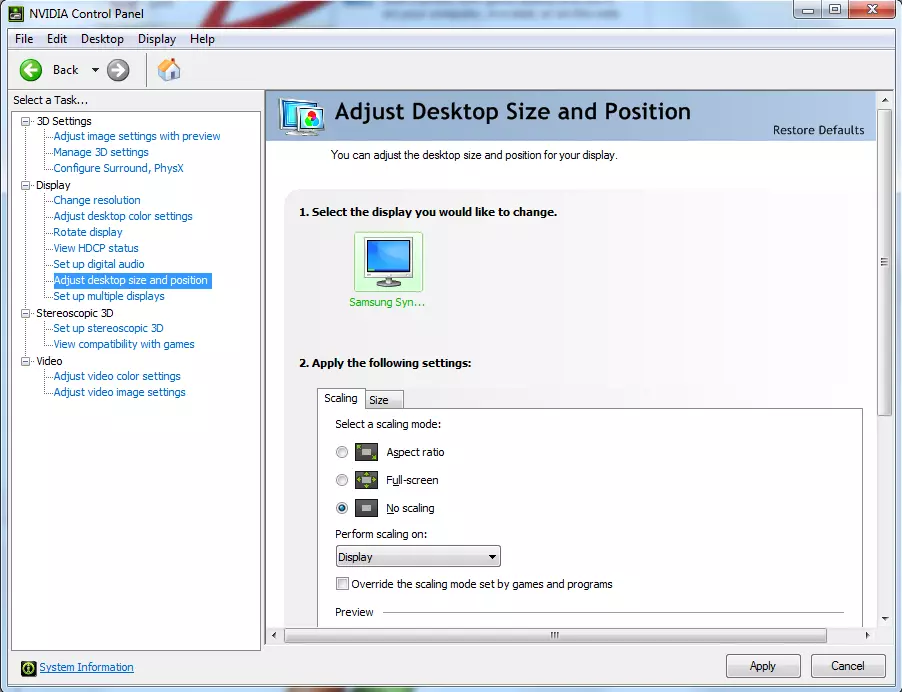The width and height of the screenshot is (902, 692).
Task: Open the Perform scaling on dropdown
Action: click(x=418, y=557)
